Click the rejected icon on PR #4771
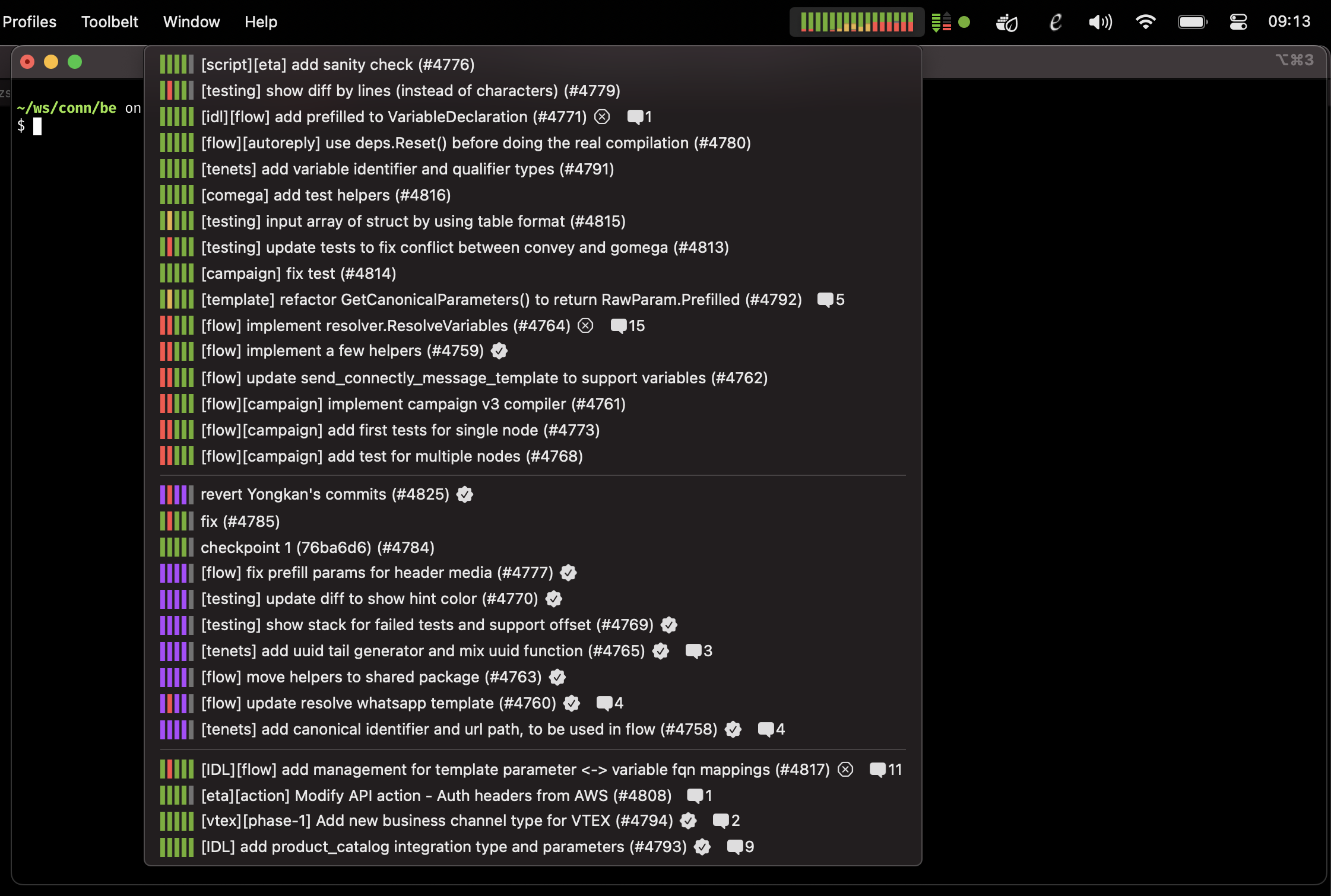The width and height of the screenshot is (1331, 896). [x=602, y=117]
